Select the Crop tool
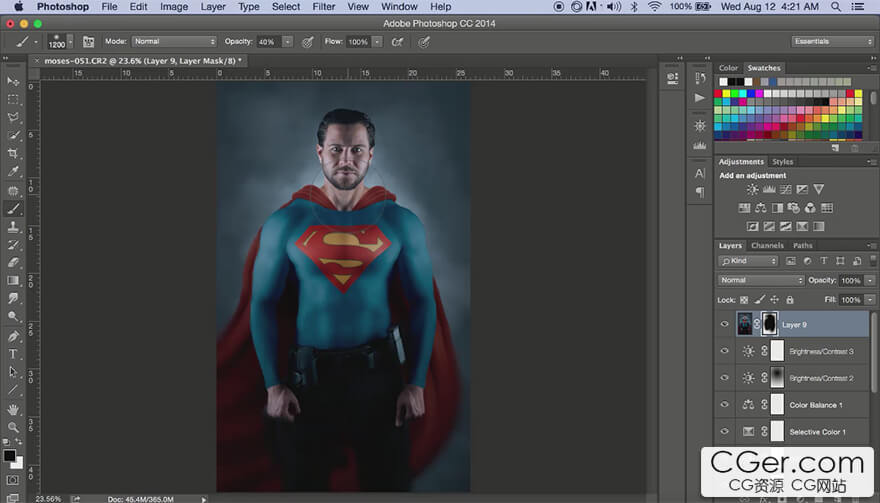The image size is (880, 503). pos(12,153)
